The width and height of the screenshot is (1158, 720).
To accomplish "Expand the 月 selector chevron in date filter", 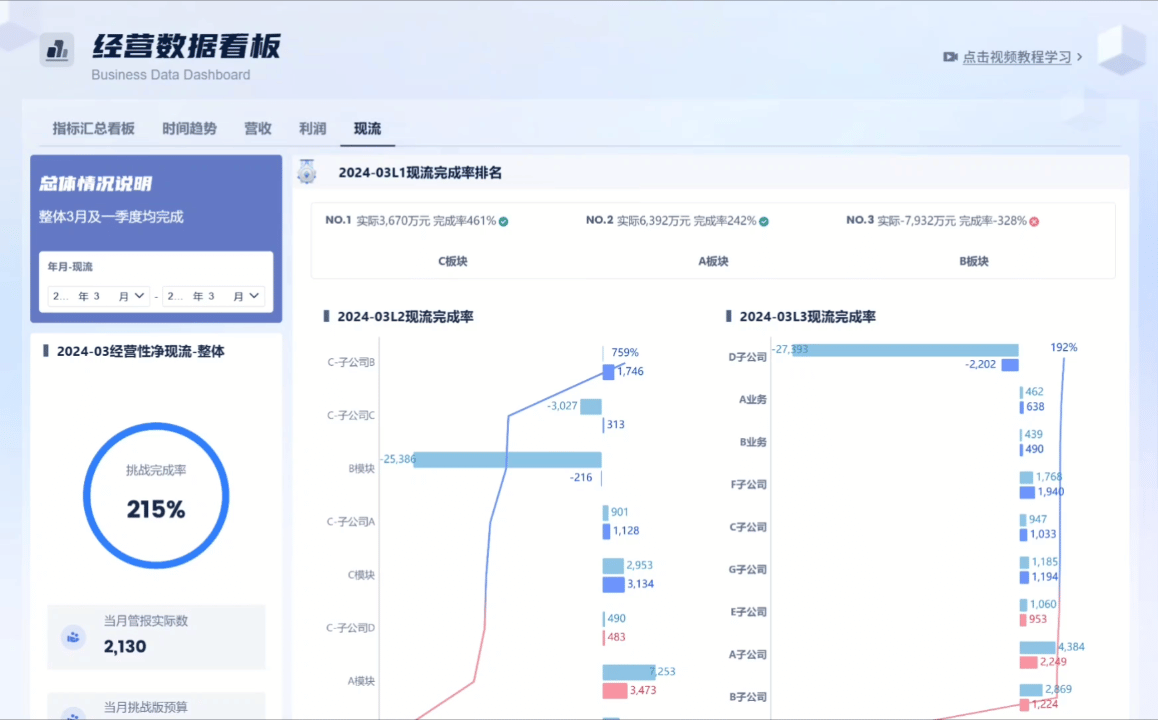I will [139, 296].
